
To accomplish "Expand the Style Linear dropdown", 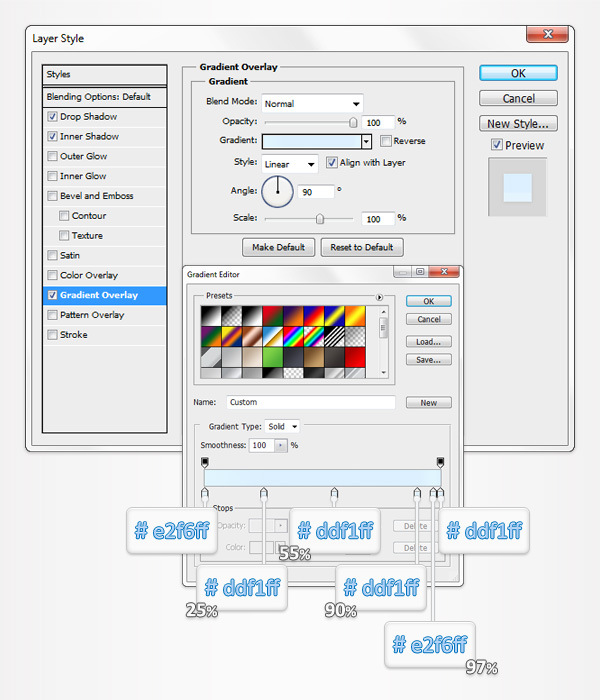I will coord(290,163).
